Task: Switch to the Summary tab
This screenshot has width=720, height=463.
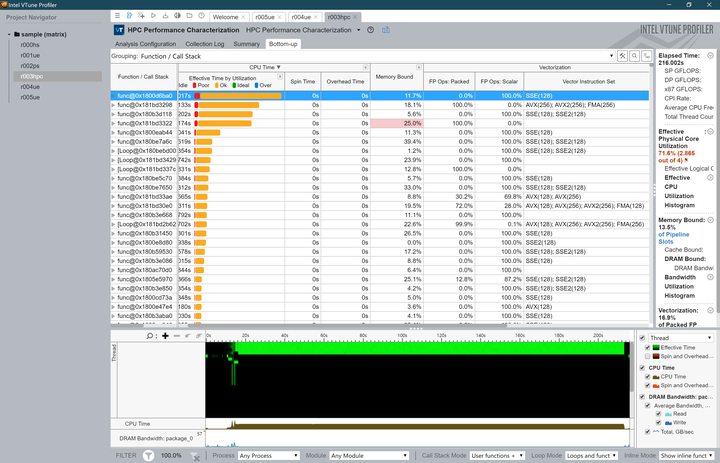Action: [x=247, y=44]
